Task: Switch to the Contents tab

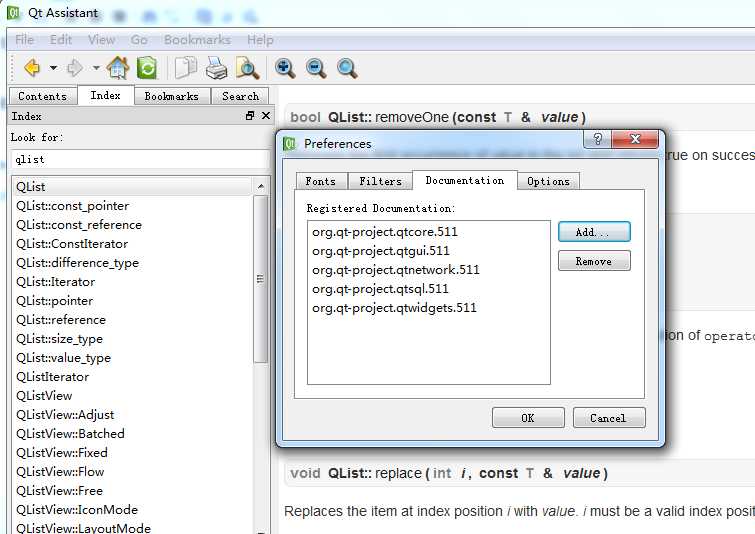Action: point(42,96)
